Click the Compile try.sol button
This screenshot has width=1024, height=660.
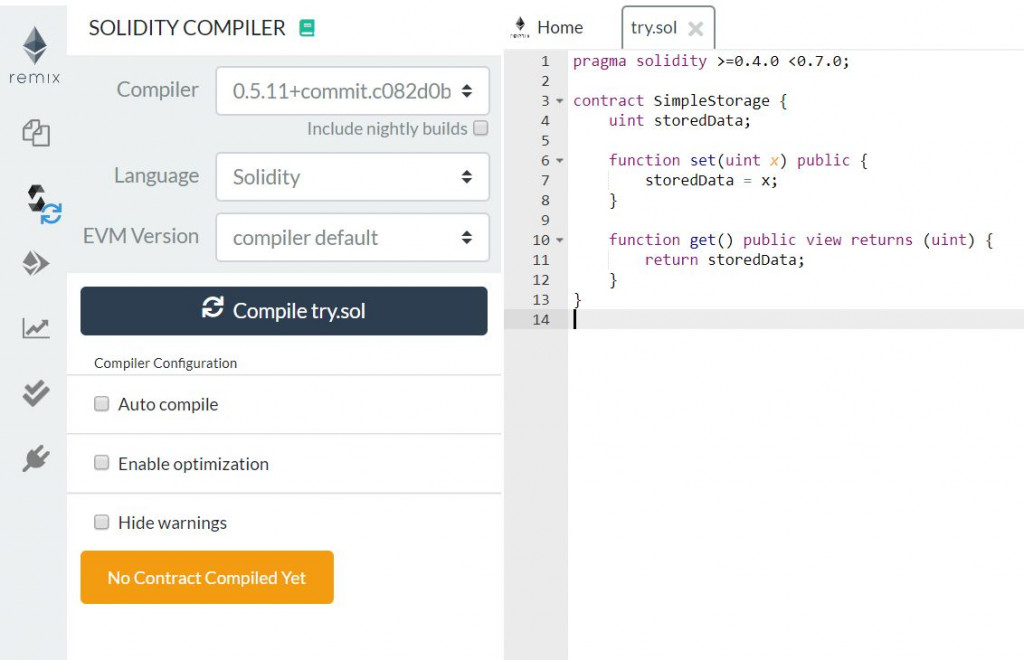[x=284, y=311]
